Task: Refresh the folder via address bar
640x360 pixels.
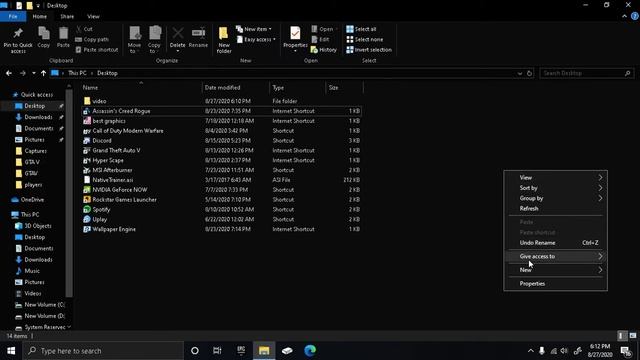Action: [x=529, y=73]
